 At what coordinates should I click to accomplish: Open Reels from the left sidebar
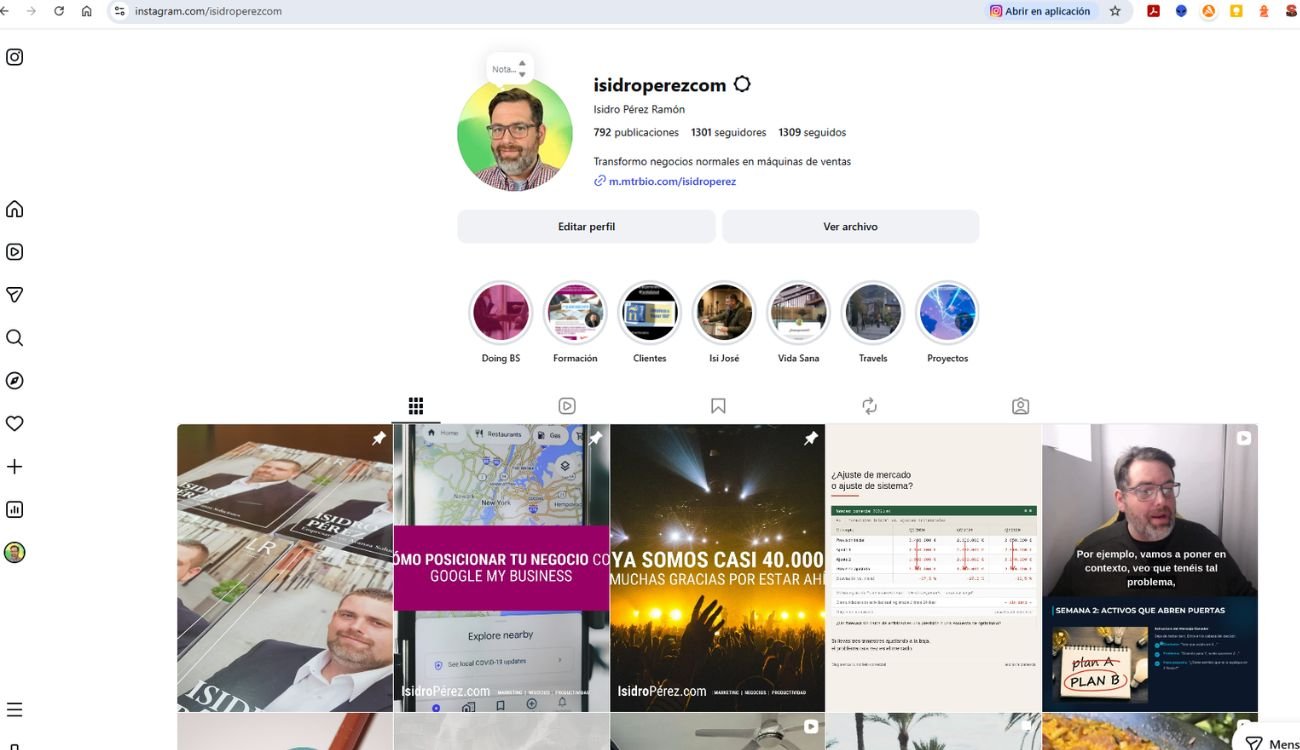(x=15, y=252)
